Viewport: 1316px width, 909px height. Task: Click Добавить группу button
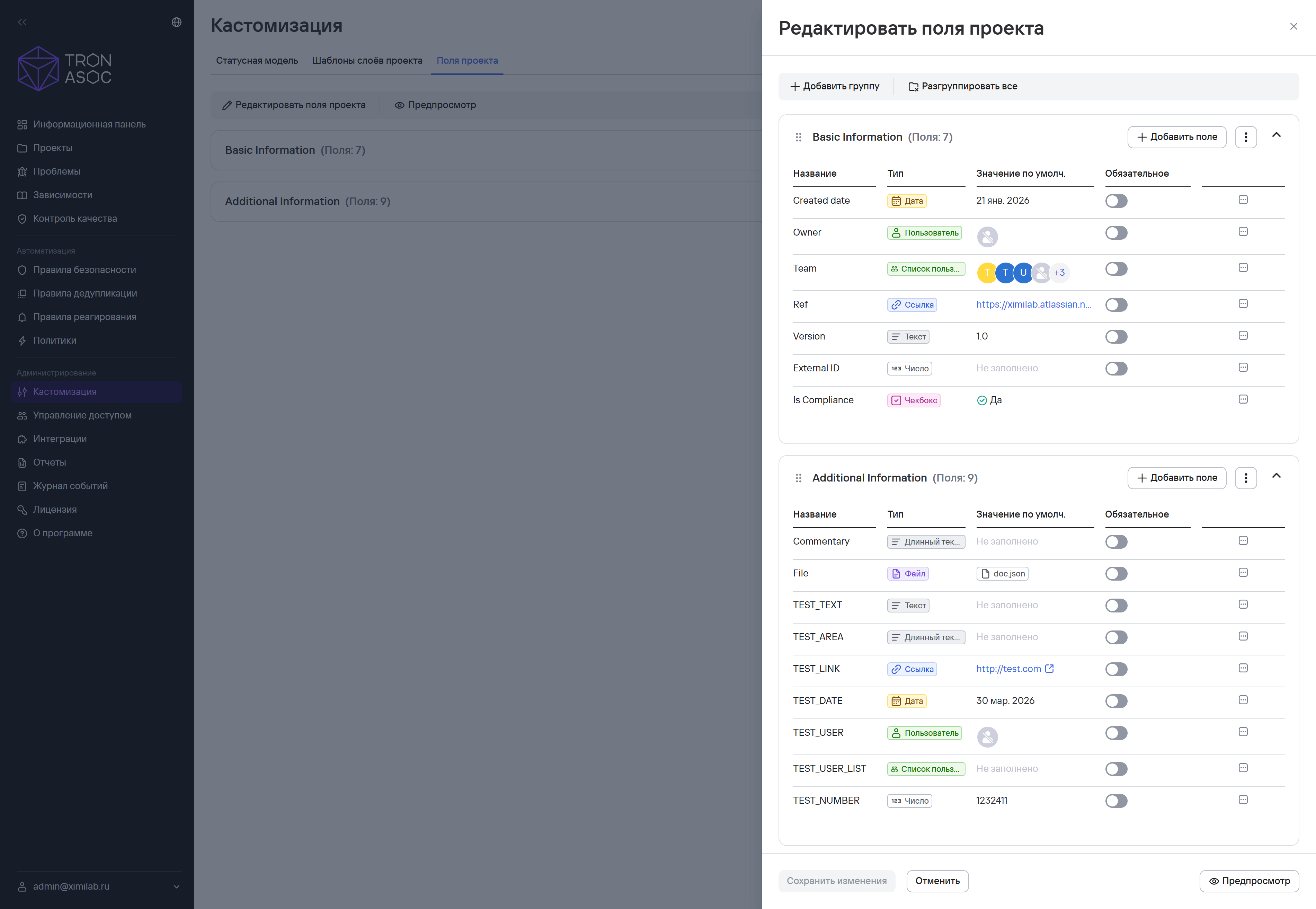(835, 87)
